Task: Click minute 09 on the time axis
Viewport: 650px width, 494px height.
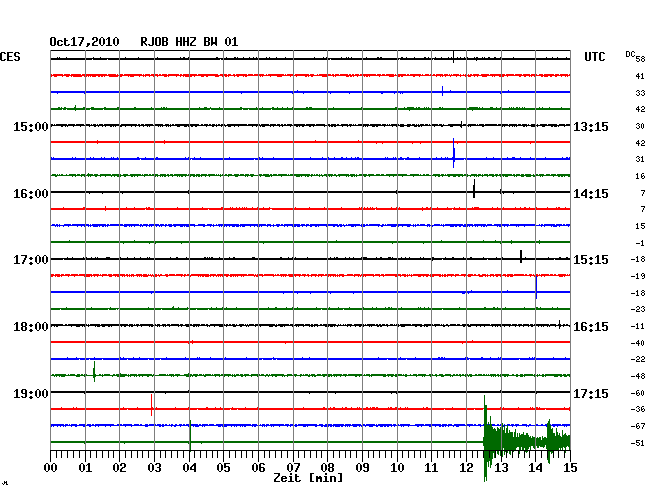Action: (x=362, y=468)
